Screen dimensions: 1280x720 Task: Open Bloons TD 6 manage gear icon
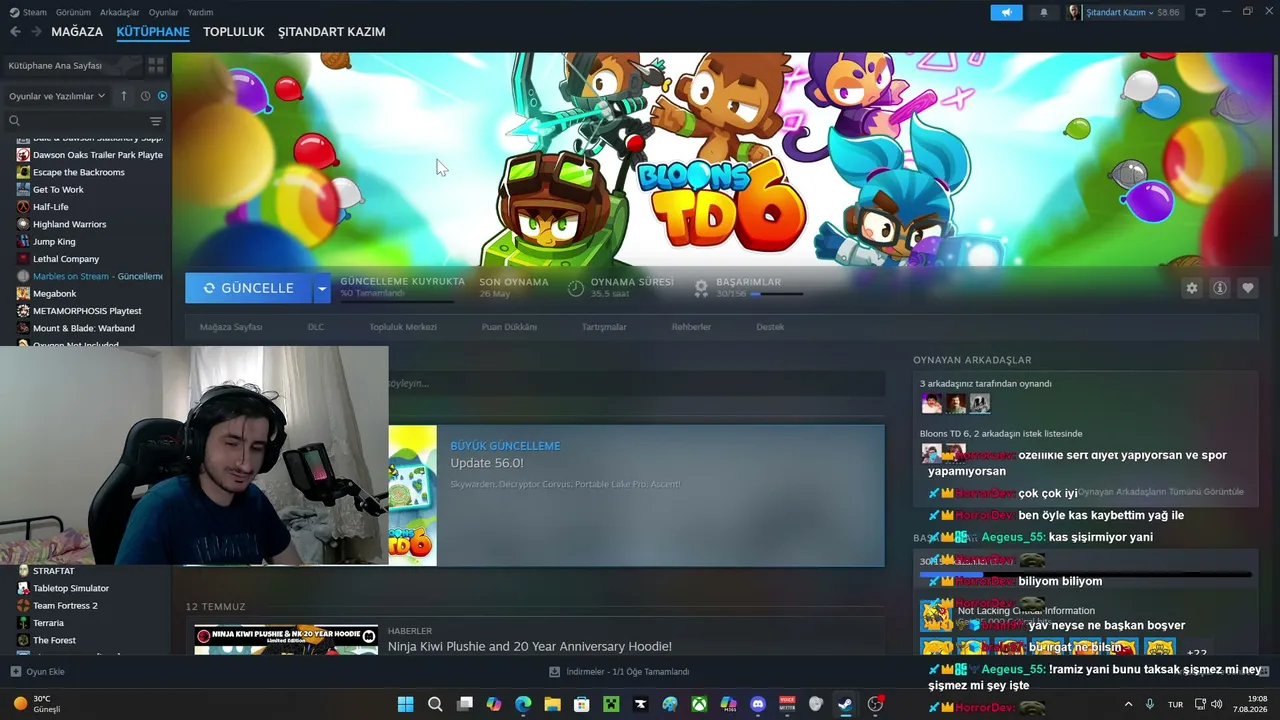click(x=1192, y=288)
